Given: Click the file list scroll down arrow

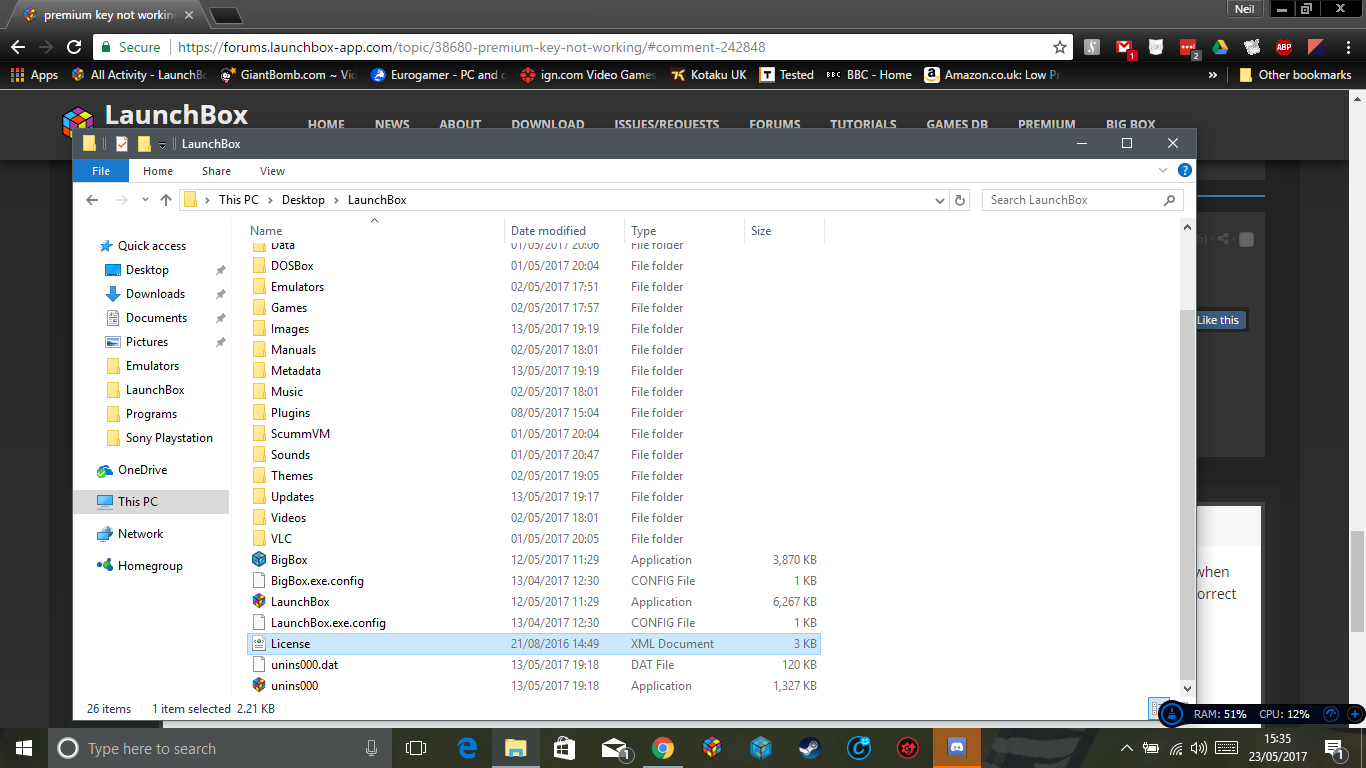Looking at the screenshot, I should [x=1187, y=688].
